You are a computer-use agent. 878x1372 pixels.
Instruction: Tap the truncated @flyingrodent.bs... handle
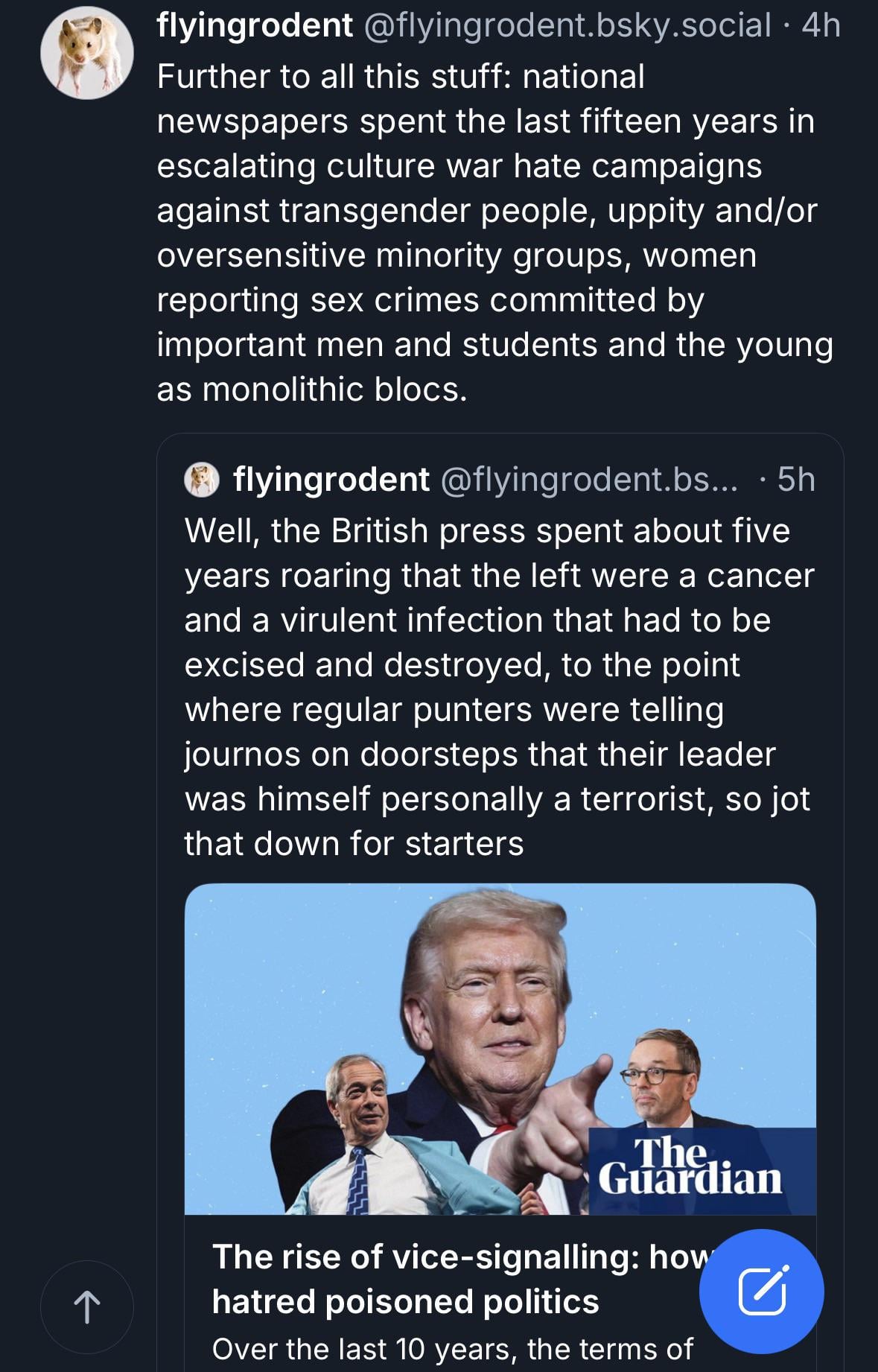pyautogui.click(x=589, y=480)
